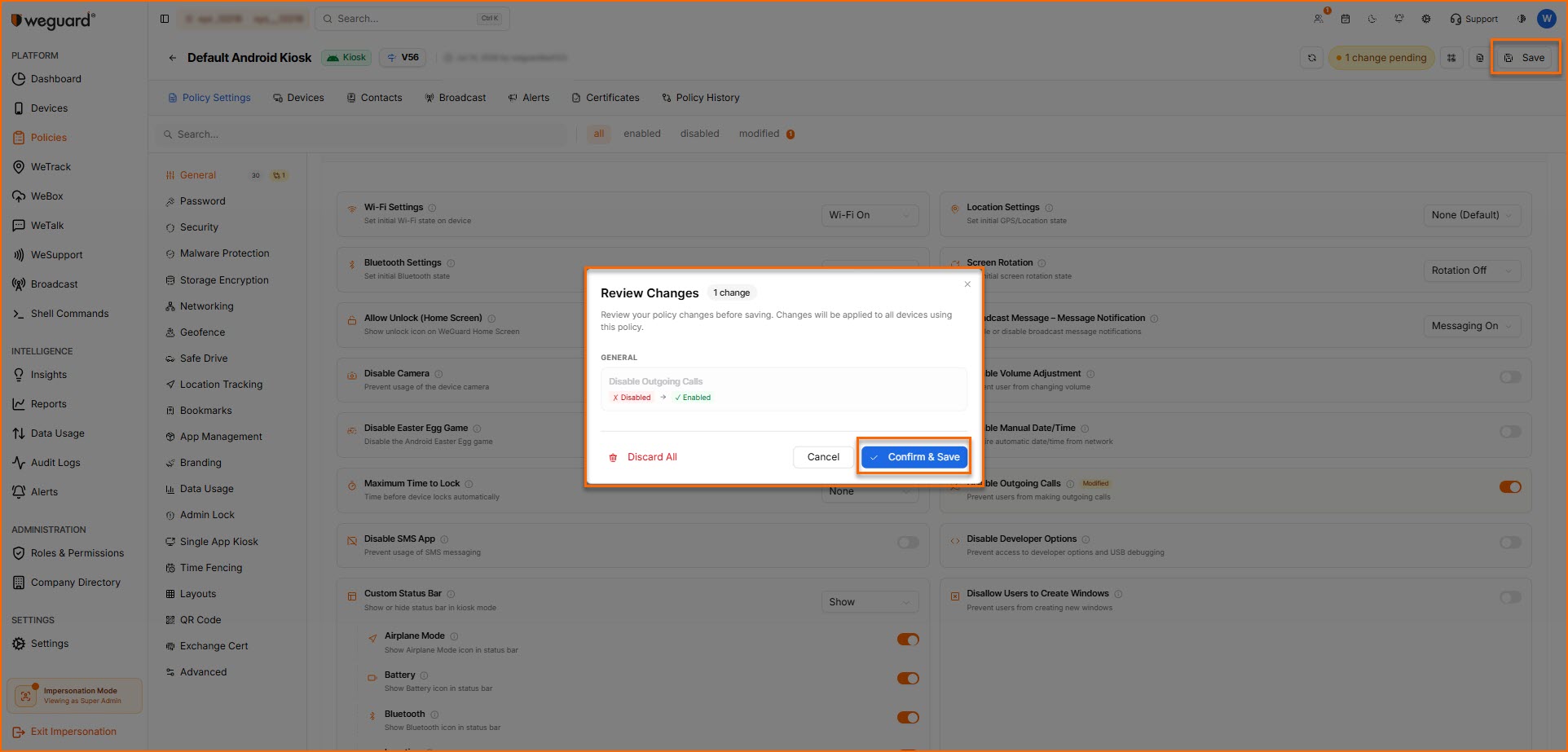The height and width of the screenshot is (752, 1568).
Task: Toggle Disable Volume Adjustment switch
Action: click(x=1510, y=377)
